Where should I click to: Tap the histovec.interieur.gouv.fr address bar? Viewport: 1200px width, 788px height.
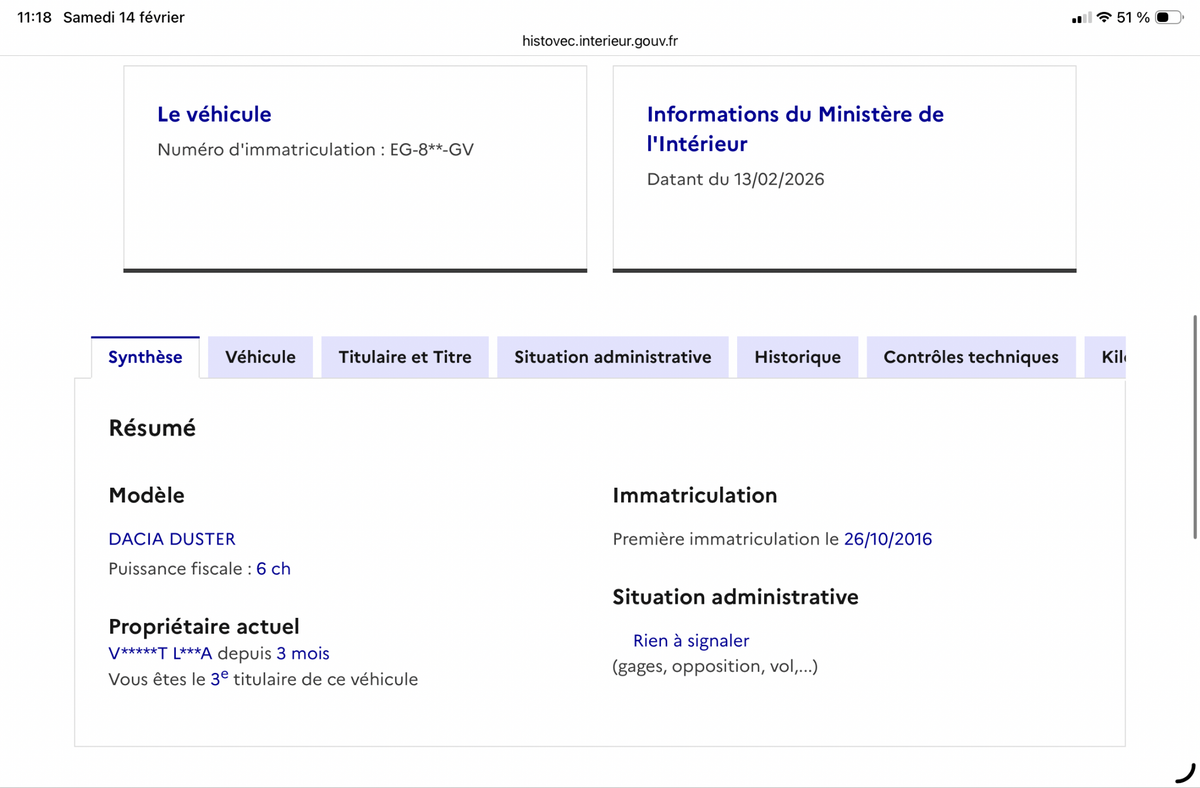click(600, 41)
